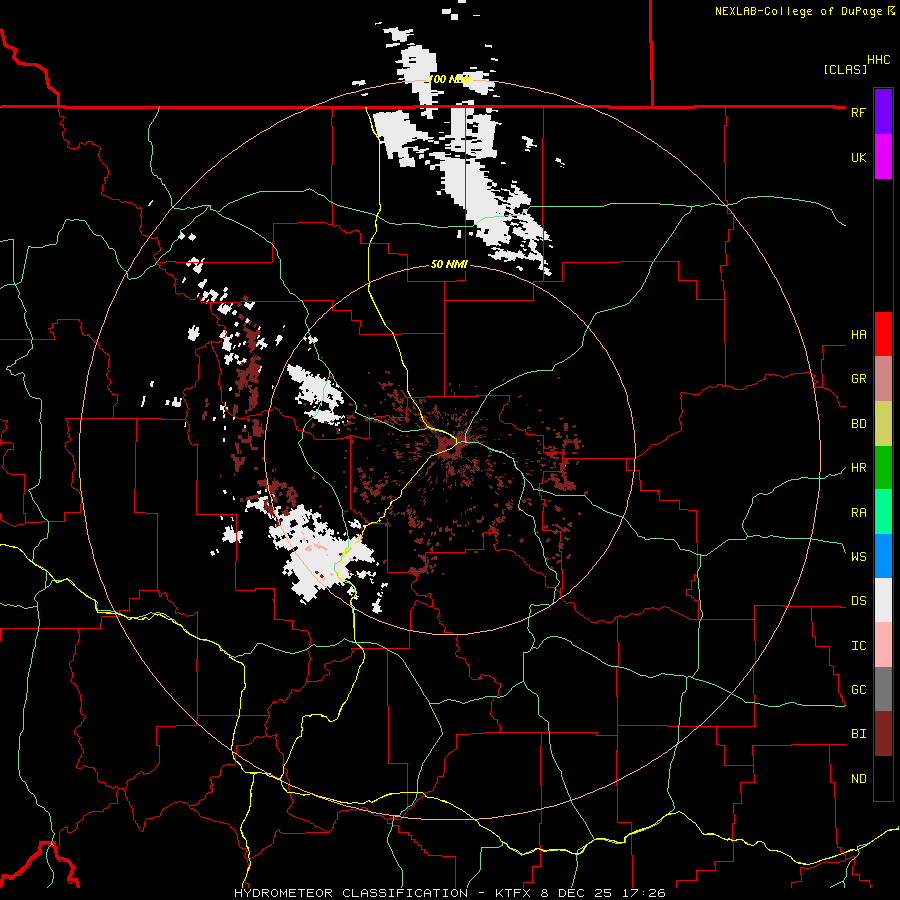900x900 pixels.
Task: Click the ND legend label
Action: (x=858, y=778)
